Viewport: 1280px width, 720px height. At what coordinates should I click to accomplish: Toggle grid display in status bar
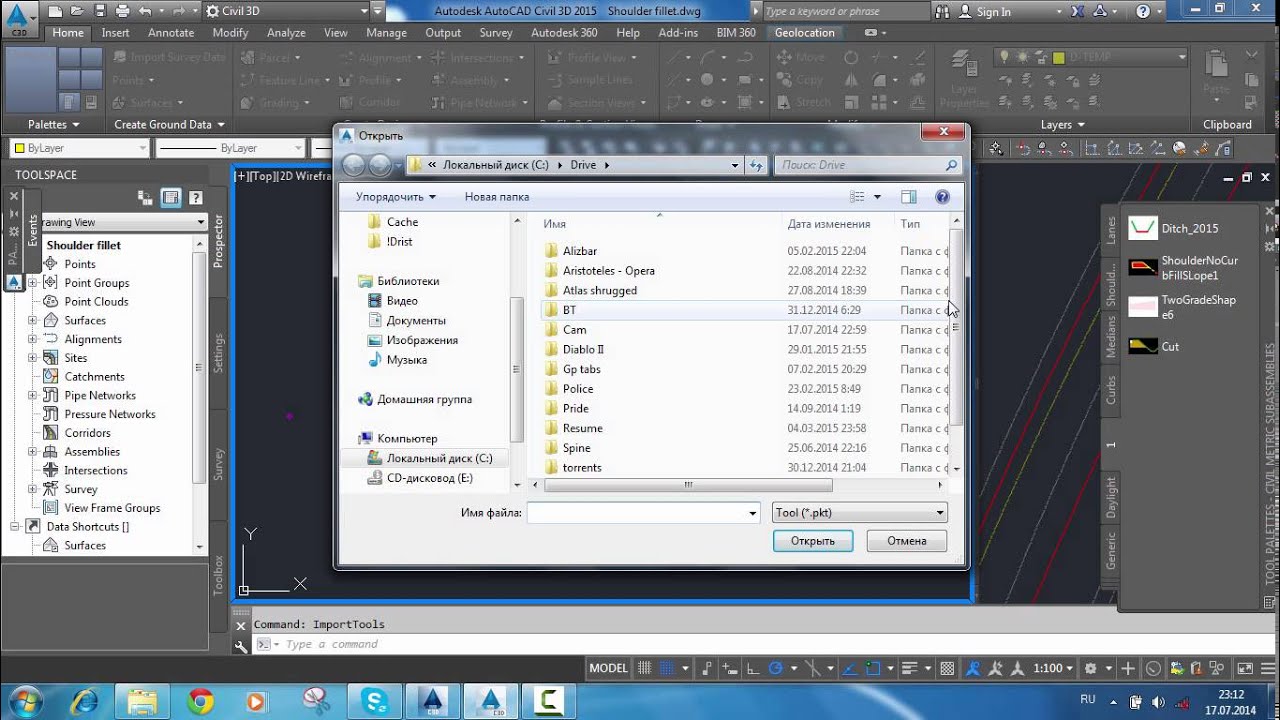point(646,668)
